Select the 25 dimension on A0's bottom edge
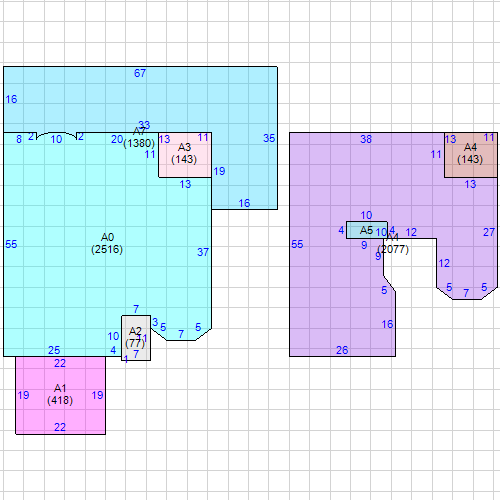Screen dimensions: 500x500 click(x=54, y=350)
